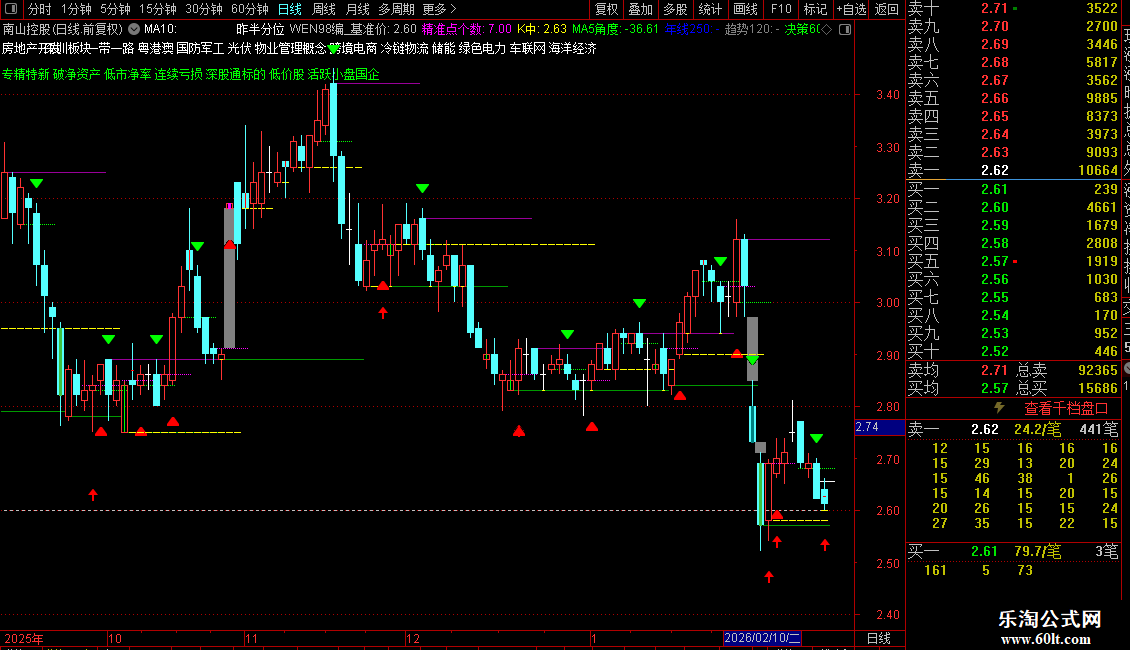Click the MA10: indicator label
1130x650 pixels.
pos(160,29)
